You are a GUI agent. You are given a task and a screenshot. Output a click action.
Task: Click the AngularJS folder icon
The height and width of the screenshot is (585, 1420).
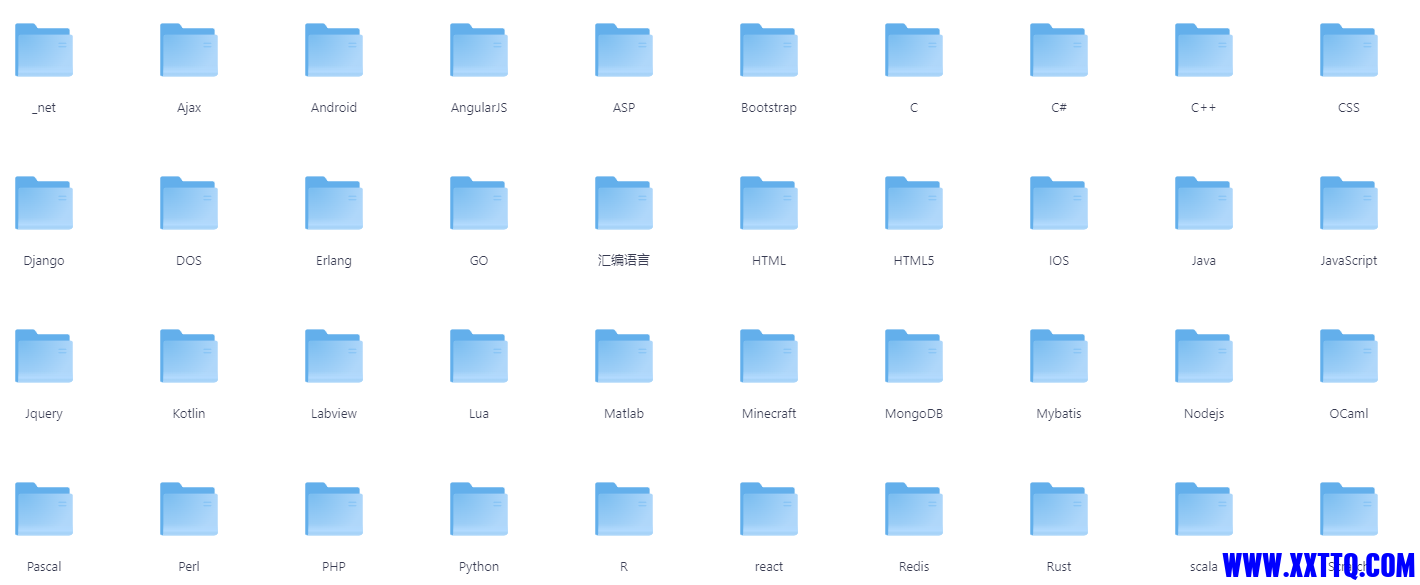coord(479,50)
